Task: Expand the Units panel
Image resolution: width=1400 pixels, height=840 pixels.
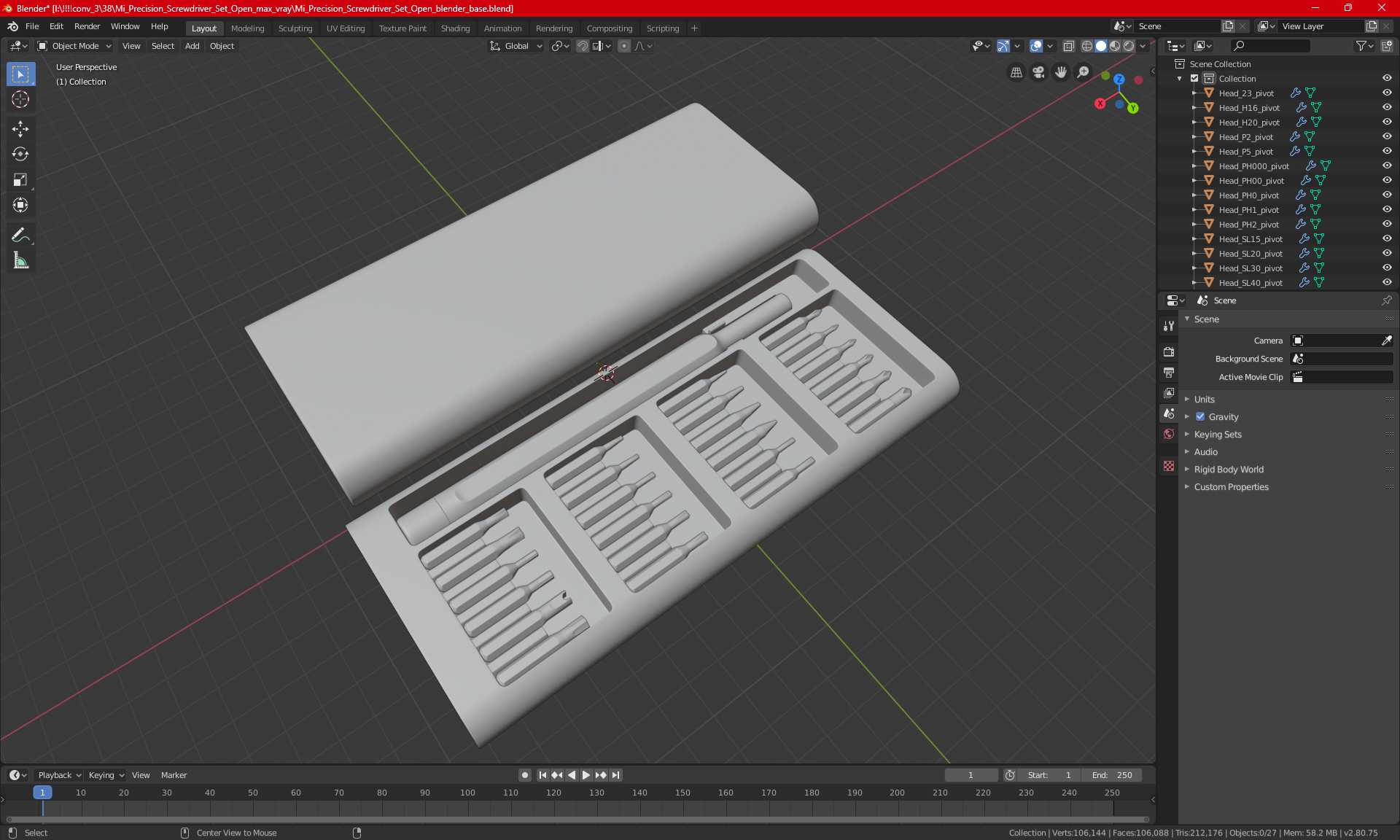Action: click(x=1204, y=400)
